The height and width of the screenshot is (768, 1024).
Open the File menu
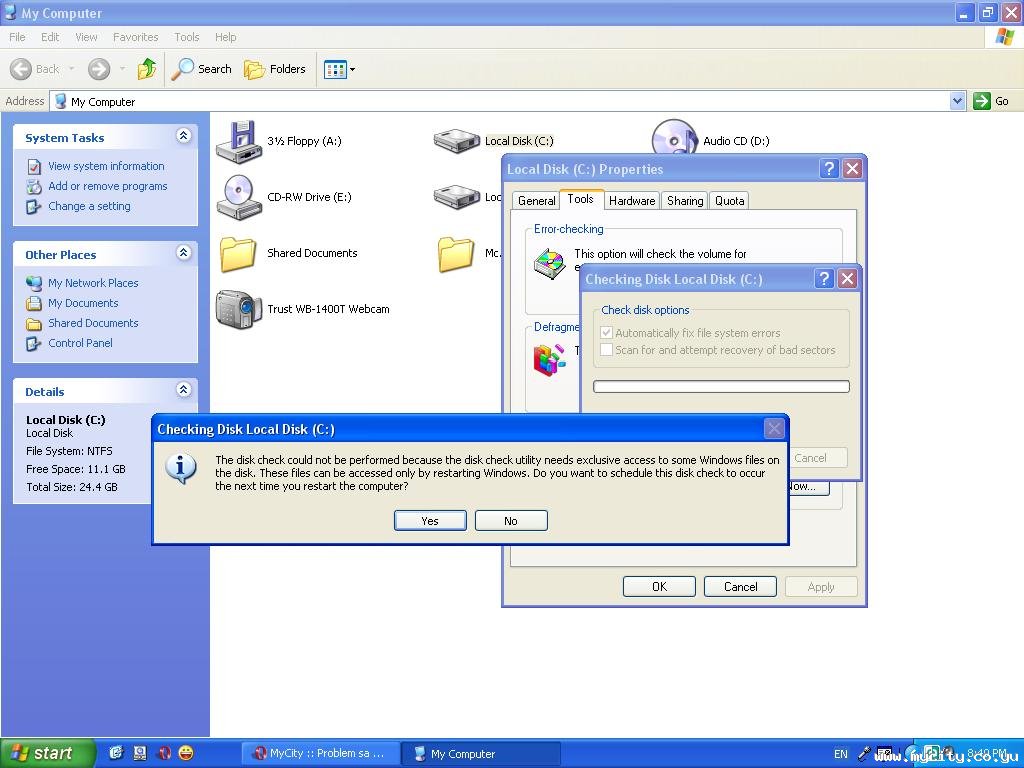[x=17, y=37]
